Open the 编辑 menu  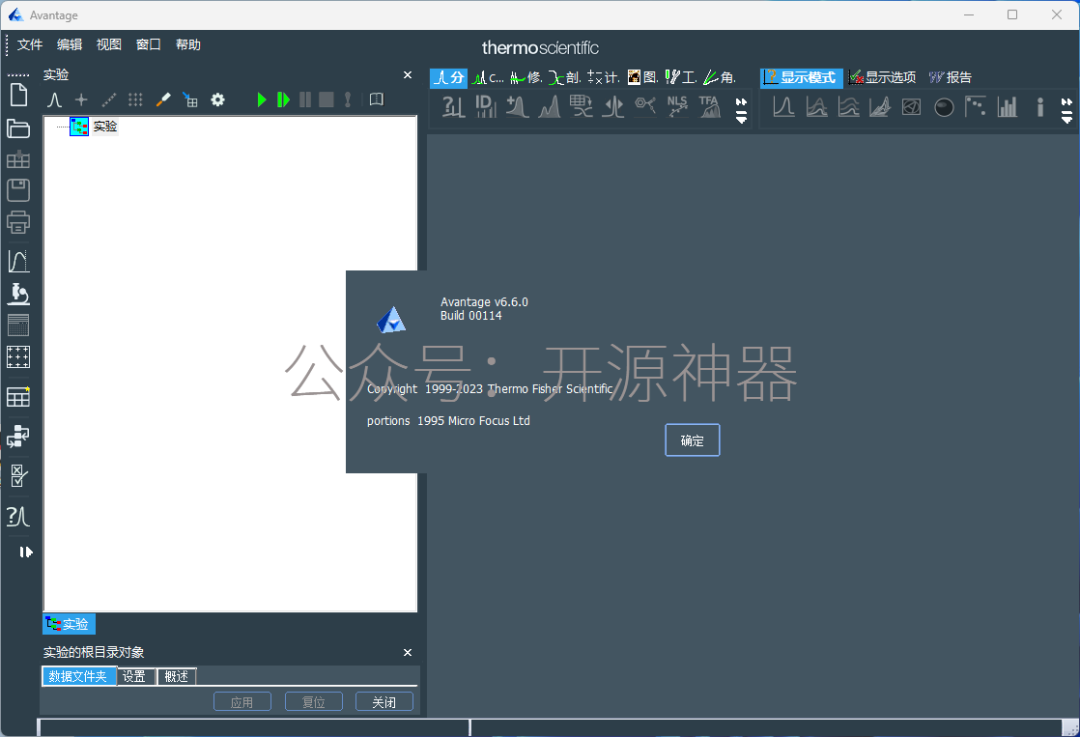tap(70, 45)
